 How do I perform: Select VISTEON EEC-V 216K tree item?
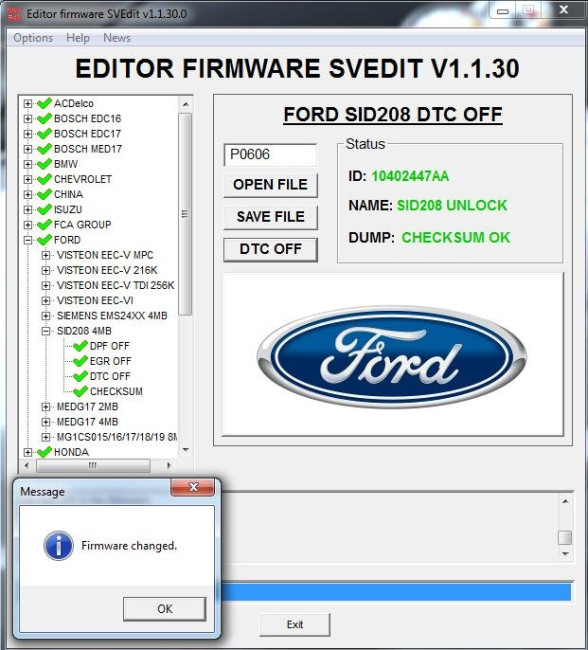pos(107,270)
